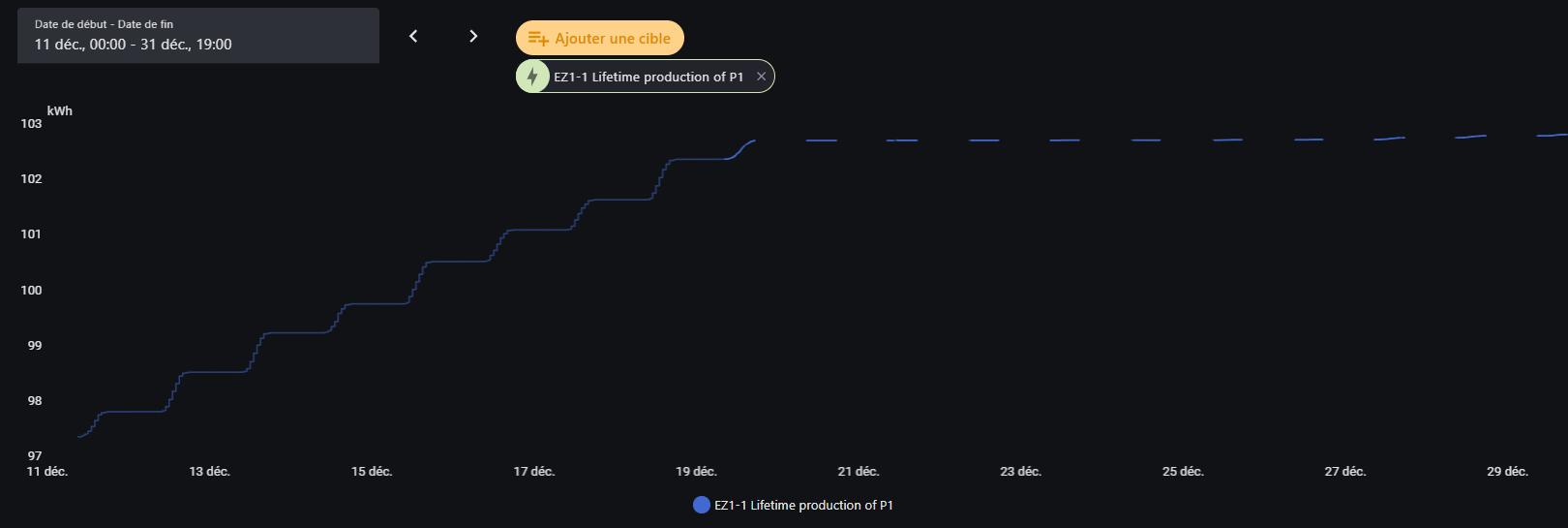Remove the EZ1-1 Lifetime production chip
Screen dimensions: 1568x528
762,77
